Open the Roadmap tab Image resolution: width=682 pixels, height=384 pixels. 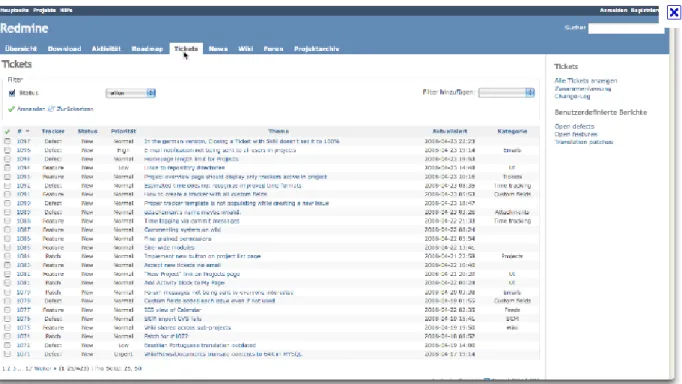coord(147,49)
